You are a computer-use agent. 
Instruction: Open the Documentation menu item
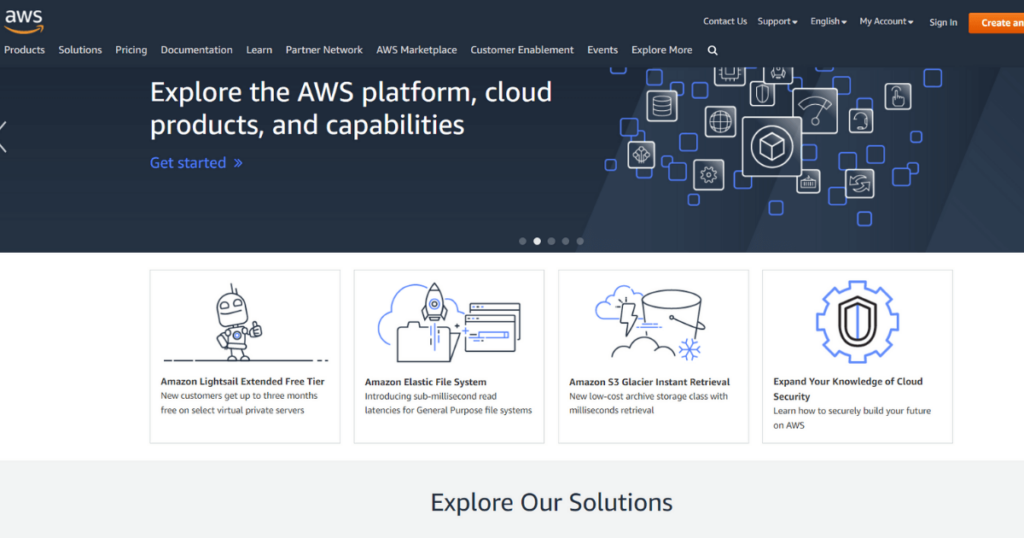click(196, 50)
